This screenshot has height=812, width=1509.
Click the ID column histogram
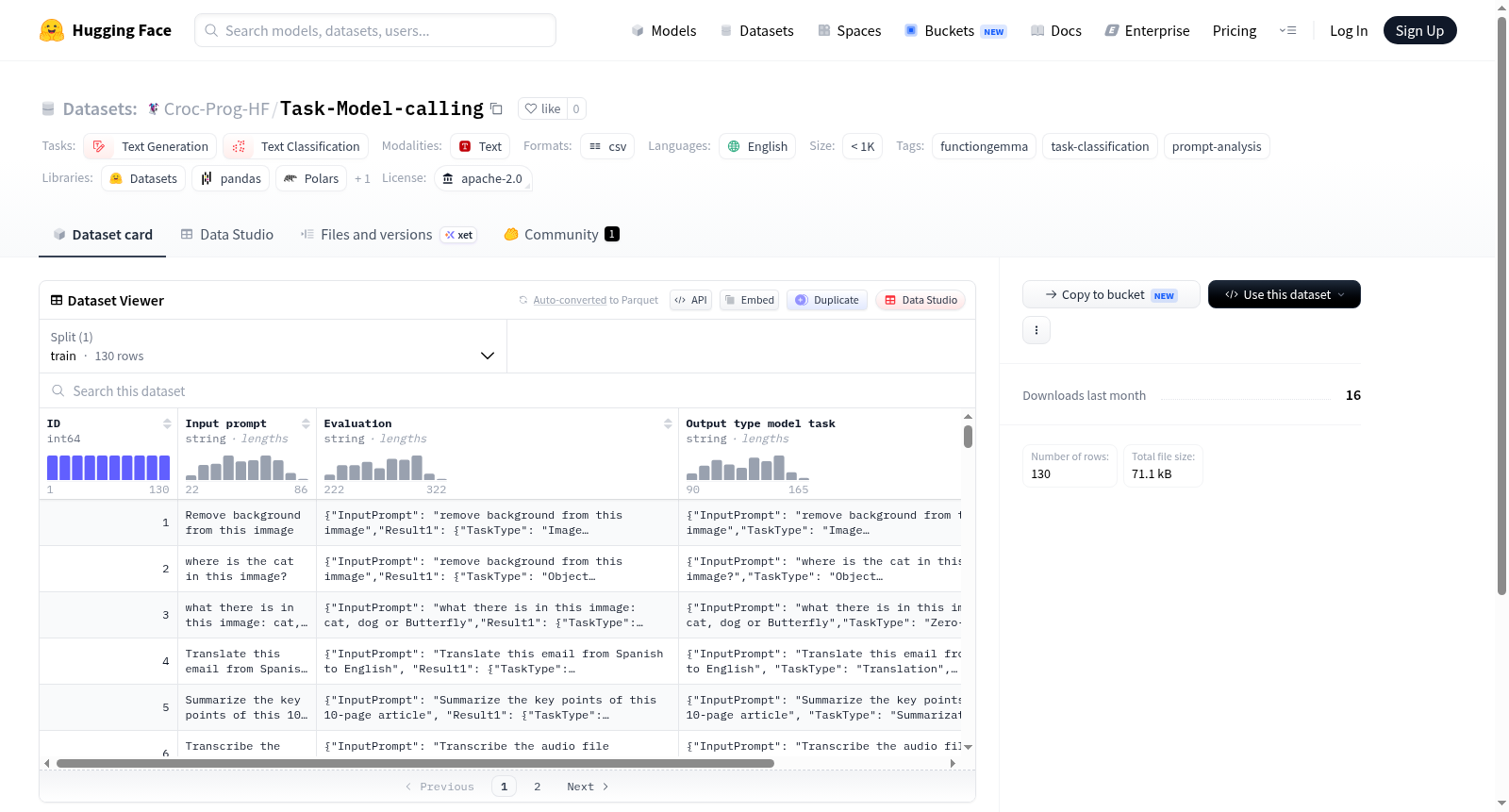[x=108, y=468]
